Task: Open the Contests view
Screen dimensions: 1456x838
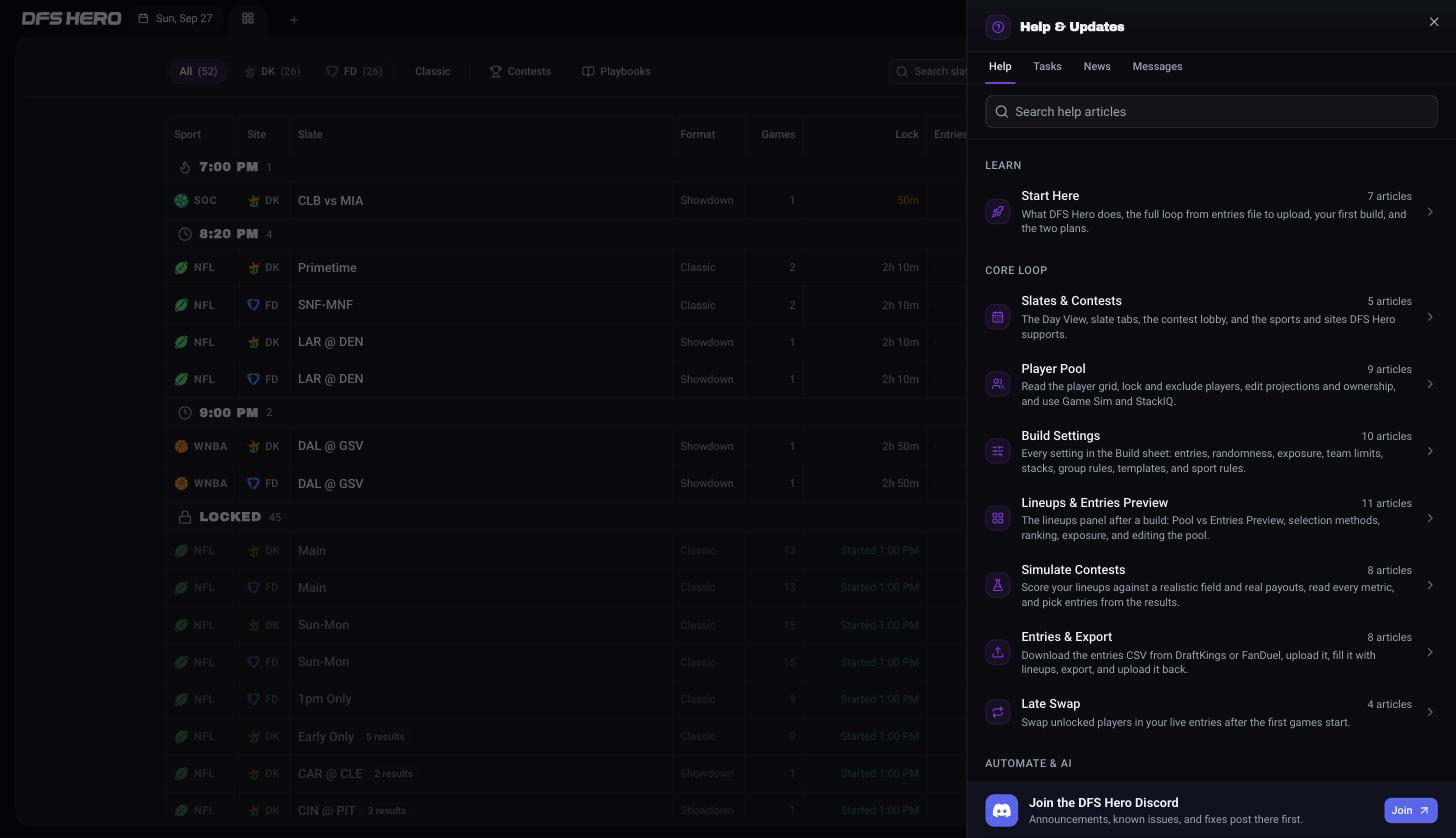Action: [520, 71]
